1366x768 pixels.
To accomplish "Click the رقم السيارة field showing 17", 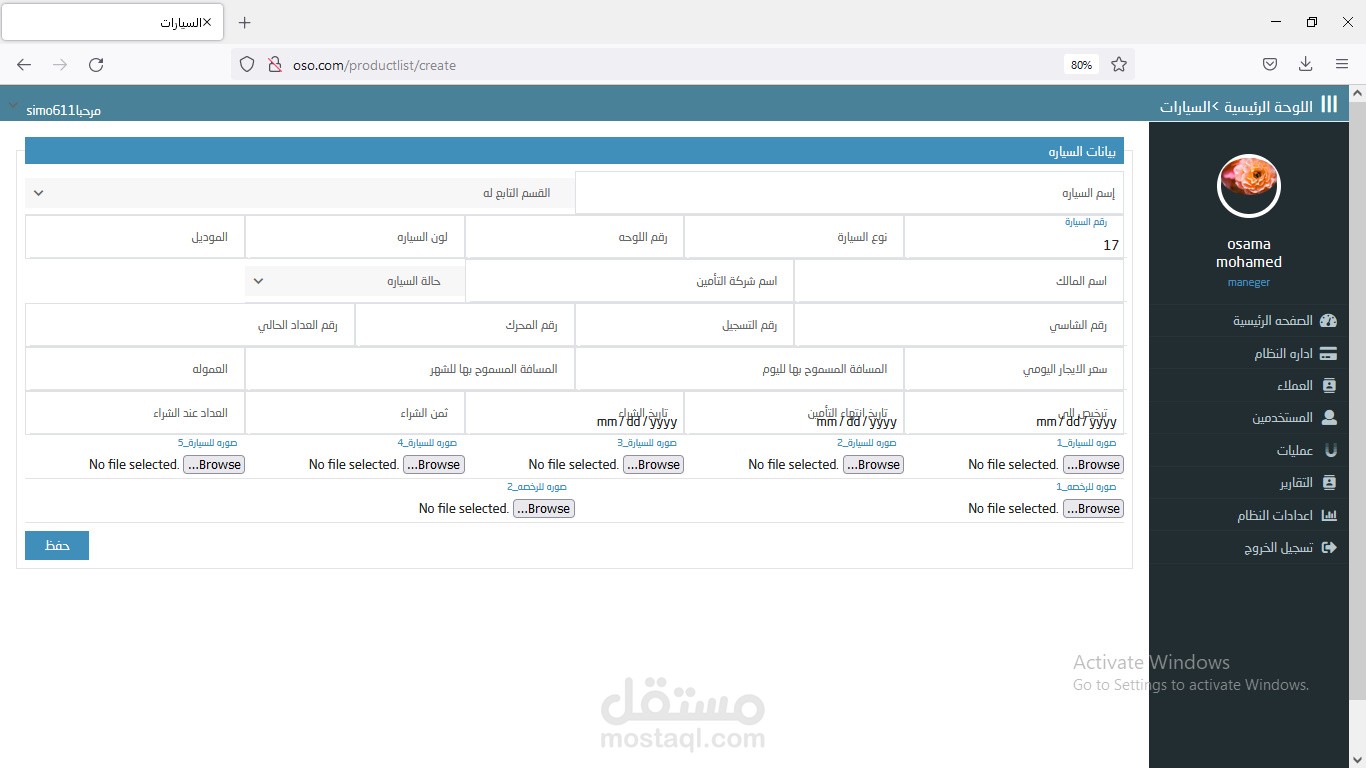I will [x=1014, y=237].
